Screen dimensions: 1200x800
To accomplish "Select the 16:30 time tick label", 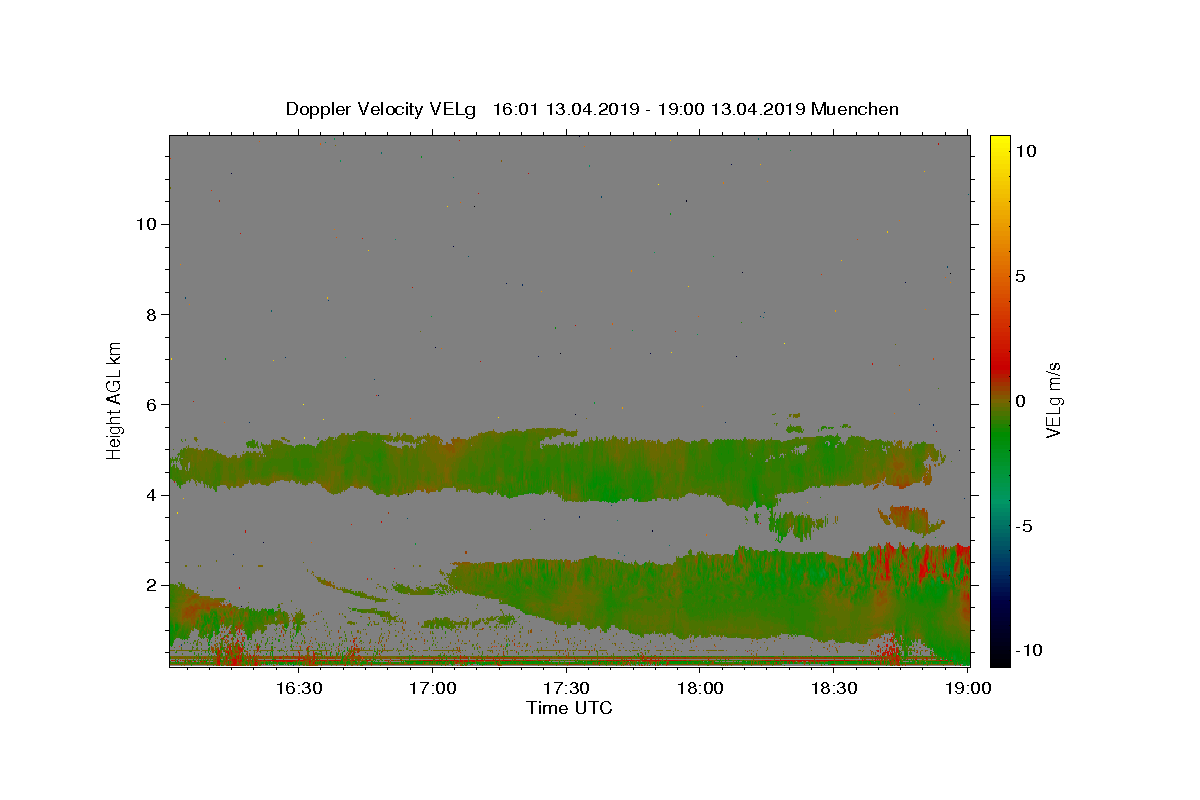I will tap(298, 688).
